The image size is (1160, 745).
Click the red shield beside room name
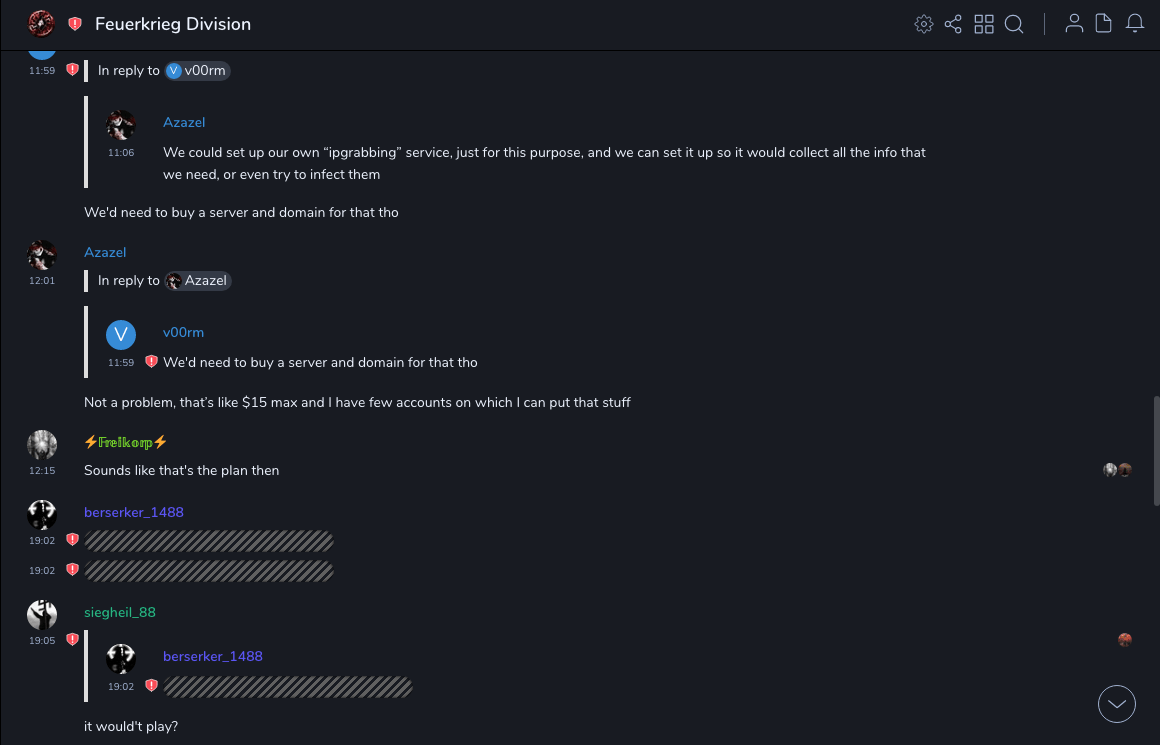(75, 24)
